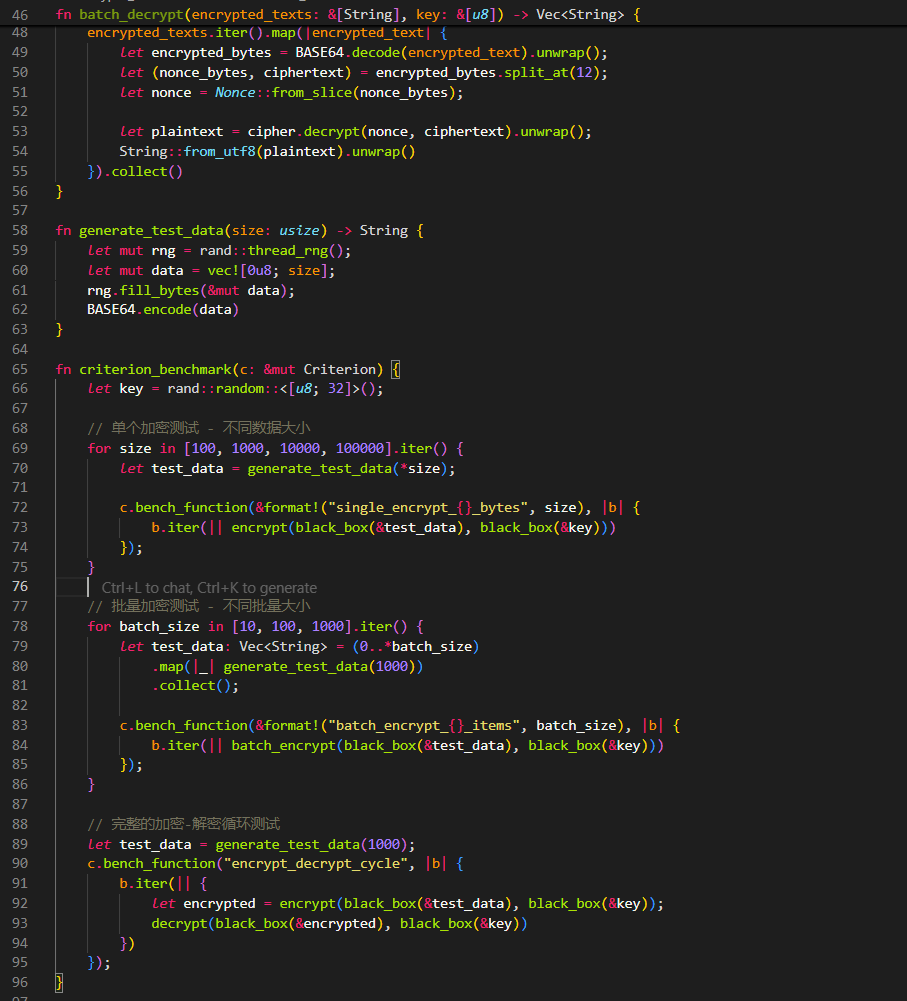Click the batch_decrypt function name in sticky header
The height and width of the screenshot is (1001, 907).
[x=131, y=14]
